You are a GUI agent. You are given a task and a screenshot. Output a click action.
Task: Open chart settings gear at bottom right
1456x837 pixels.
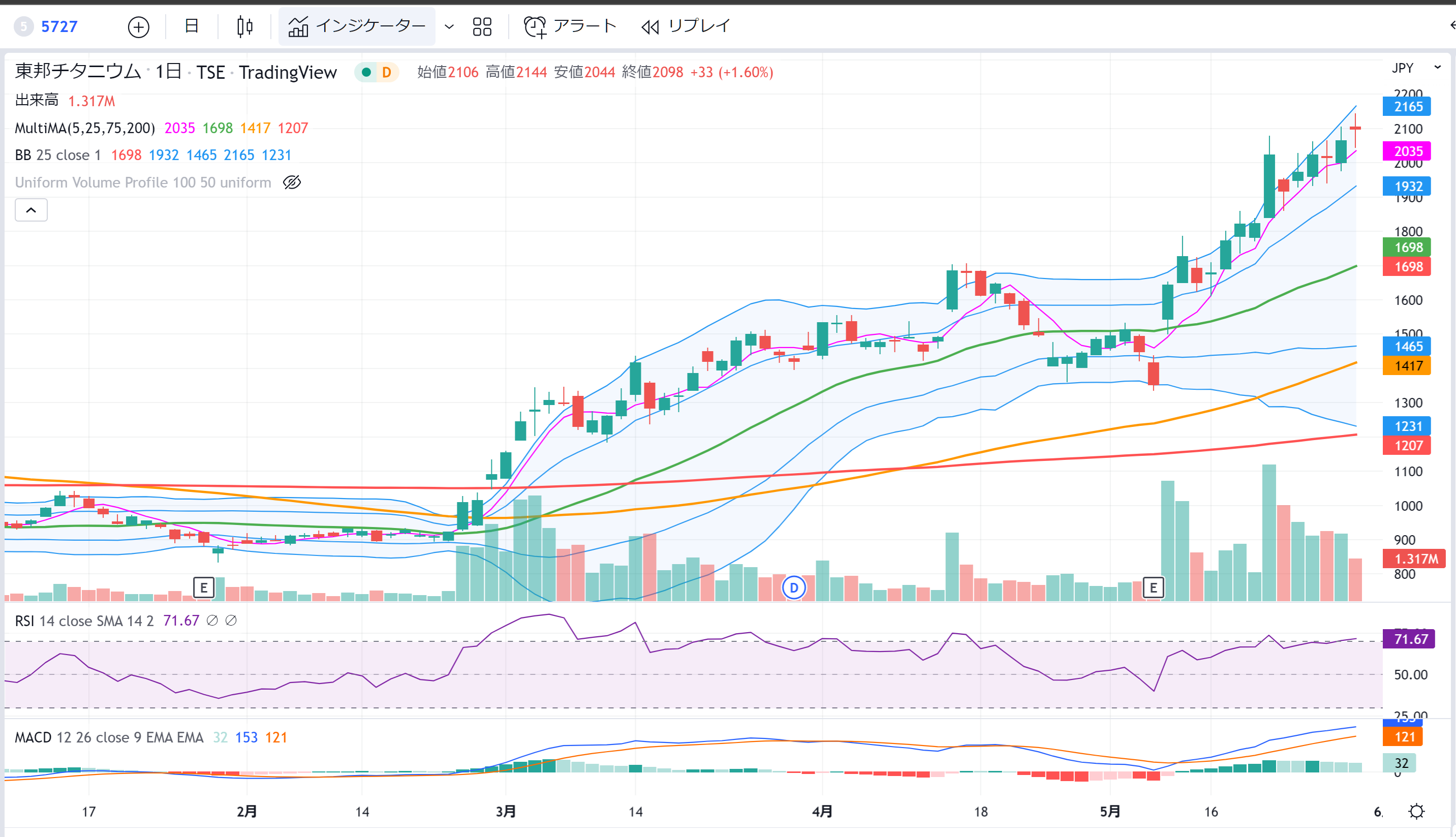coord(1417,811)
